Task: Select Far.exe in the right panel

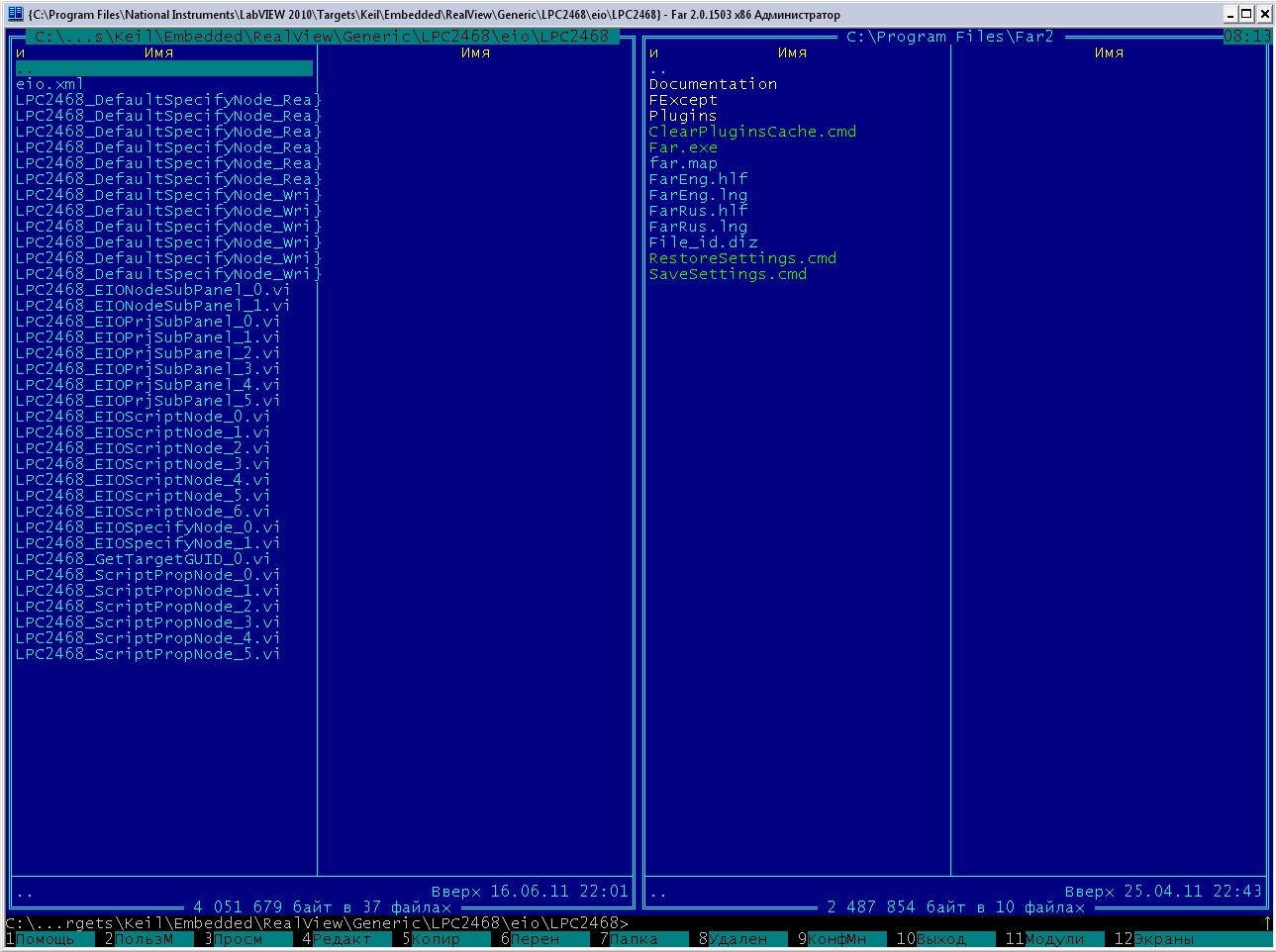Action: pyautogui.click(x=683, y=147)
